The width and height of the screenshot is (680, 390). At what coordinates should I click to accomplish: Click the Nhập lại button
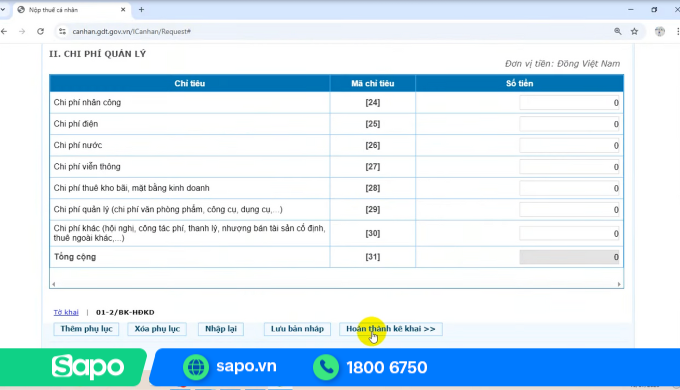(221, 329)
